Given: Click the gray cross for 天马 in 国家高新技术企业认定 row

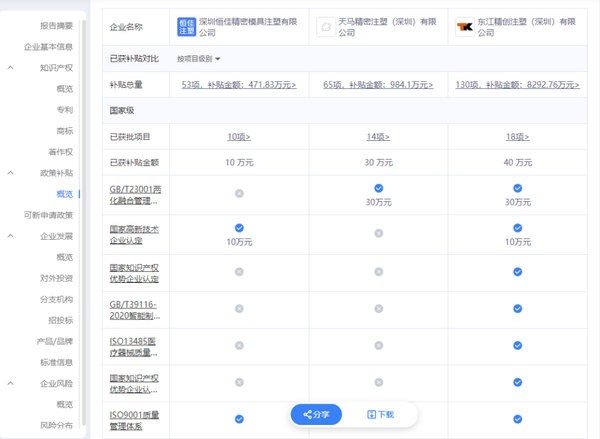Looking at the screenshot, I should click(378, 233).
